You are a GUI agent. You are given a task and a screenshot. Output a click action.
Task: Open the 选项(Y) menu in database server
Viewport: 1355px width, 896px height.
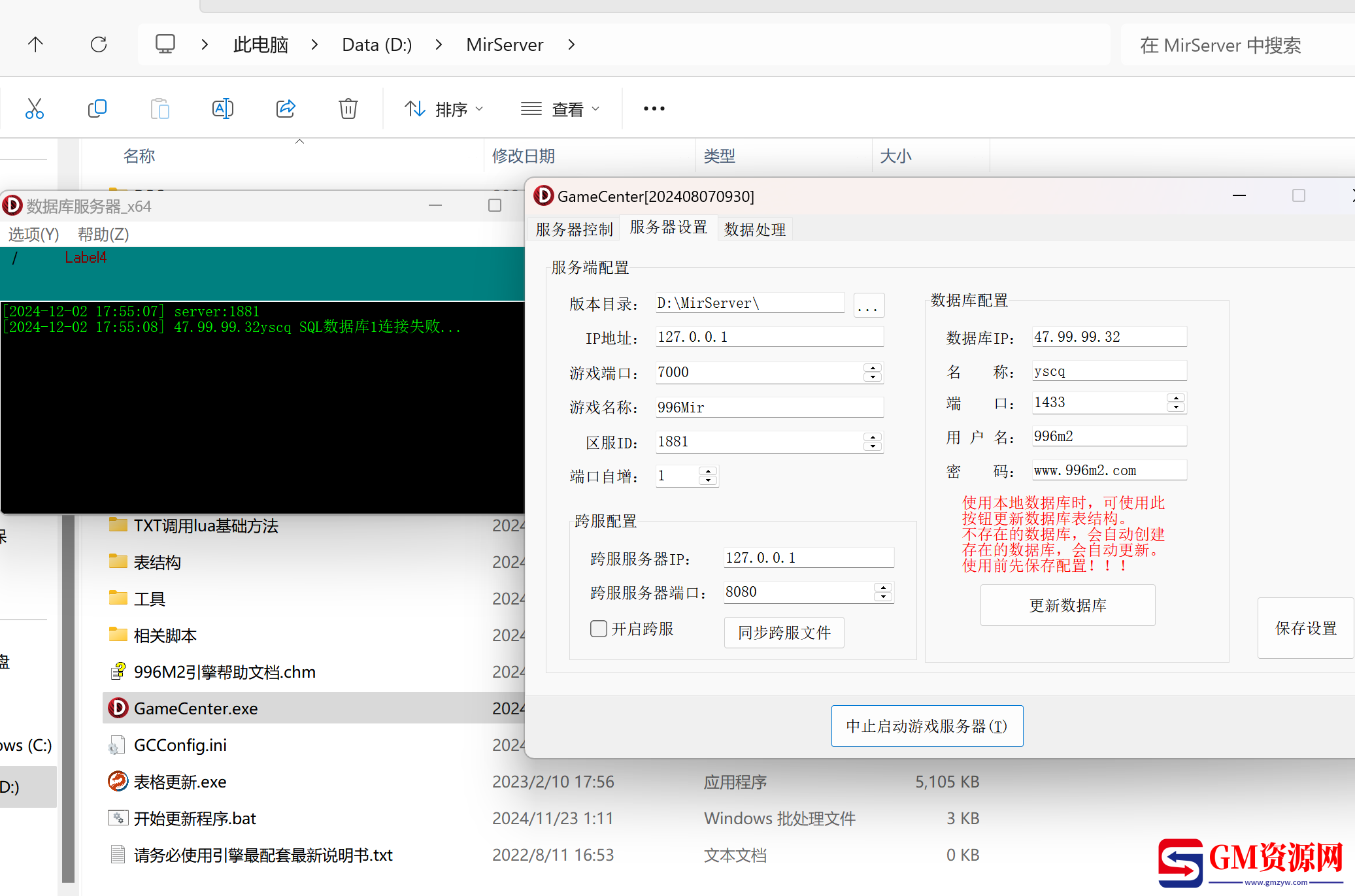pos(33,234)
